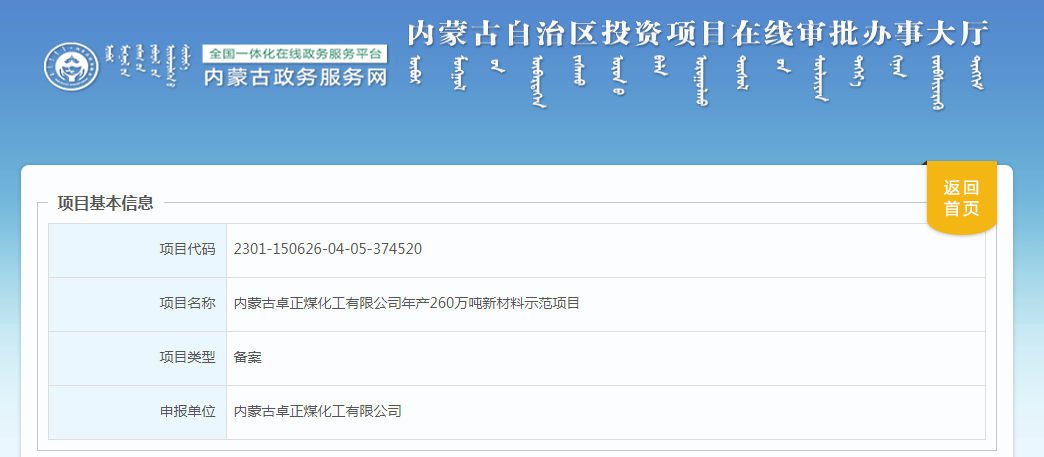Screen dimensions: 1044x457
Task: Select applicant 内蒙古卓正煤化工有限公司 in 申报单位 row
Action: pos(318,412)
